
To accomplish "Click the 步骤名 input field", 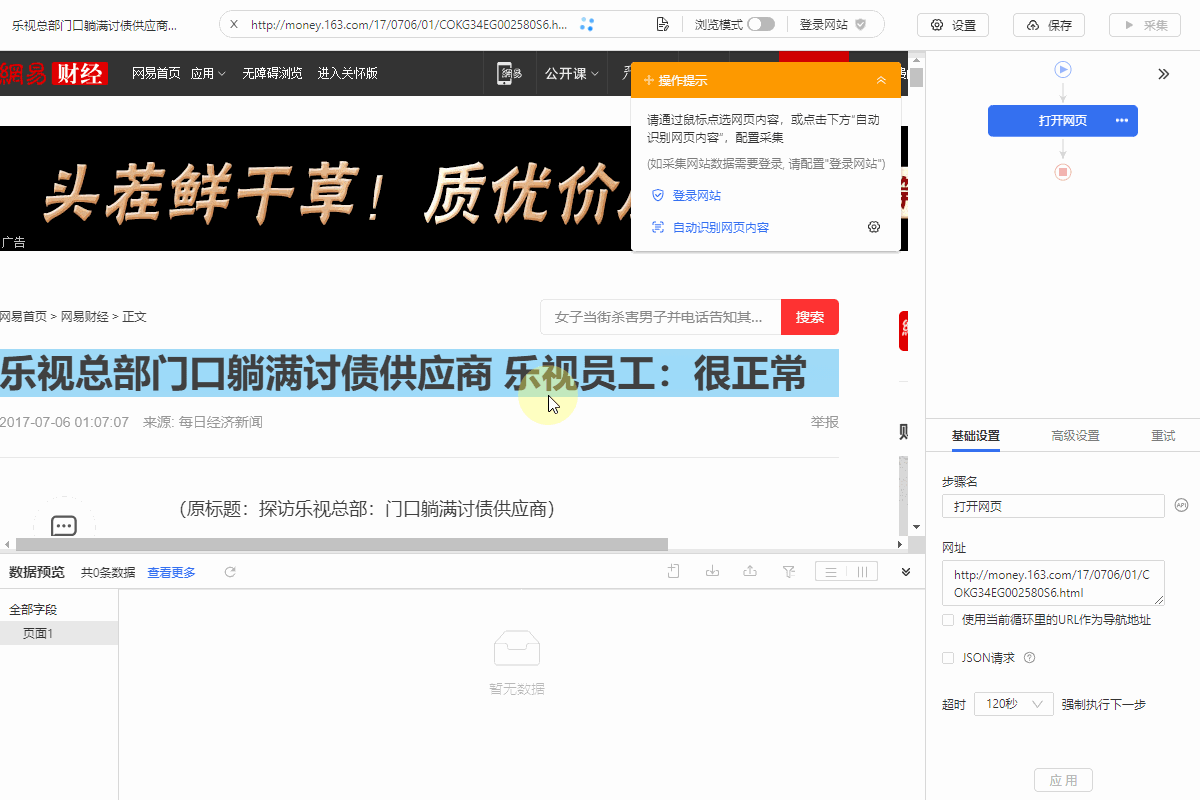I will pyautogui.click(x=1053, y=506).
